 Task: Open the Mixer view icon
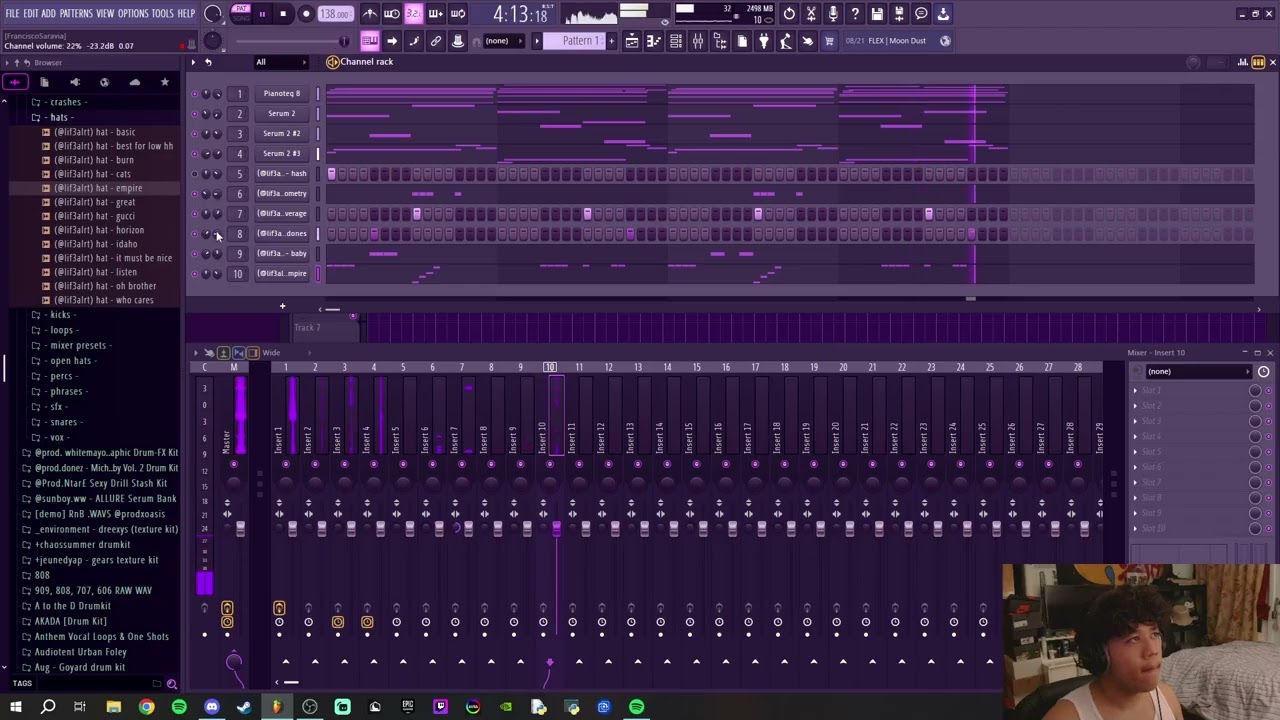pos(698,41)
